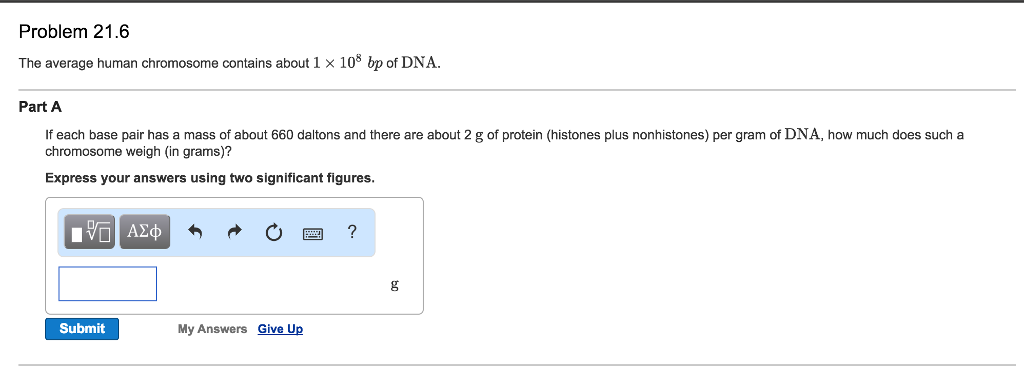Submit the answer
1024x370 pixels.
click(x=82, y=329)
